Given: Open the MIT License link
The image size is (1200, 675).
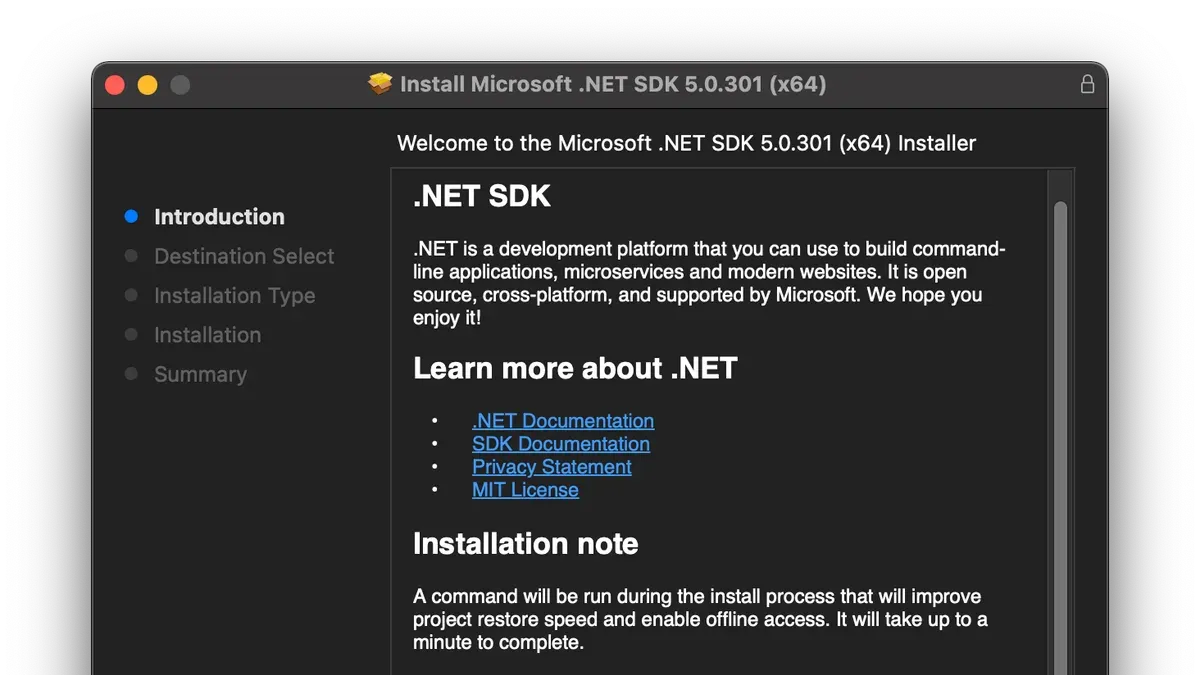Looking at the screenshot, I should click(525, 490).
